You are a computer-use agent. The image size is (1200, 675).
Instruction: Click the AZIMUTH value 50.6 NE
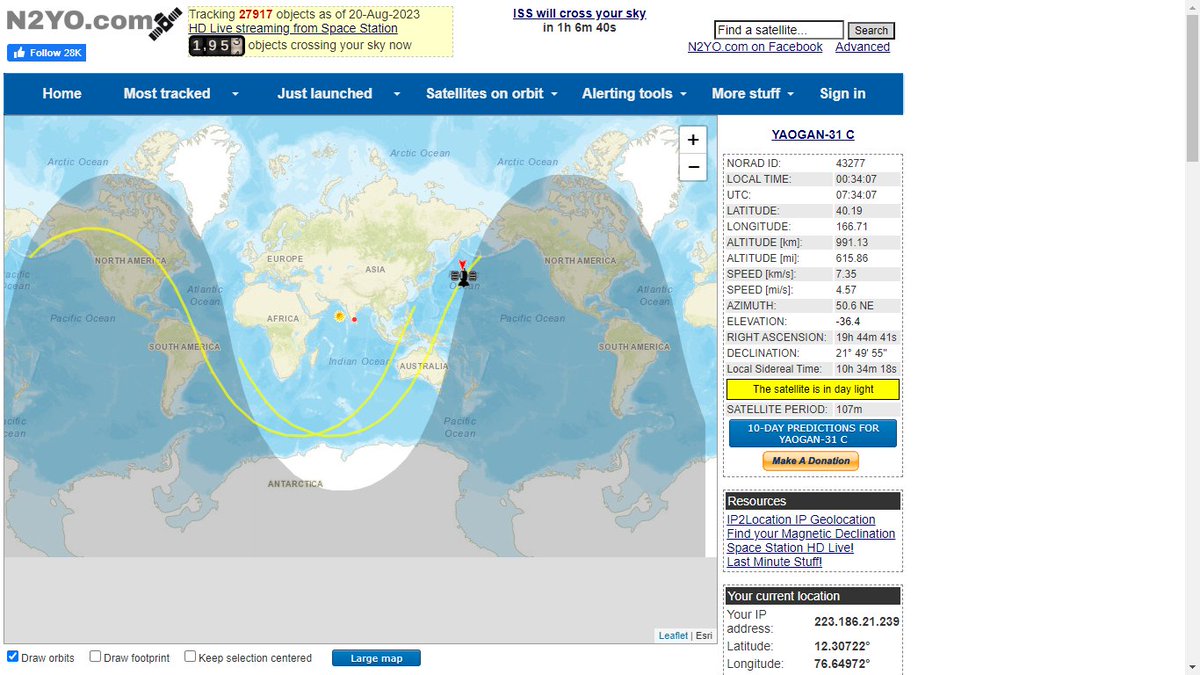[856, 305]
